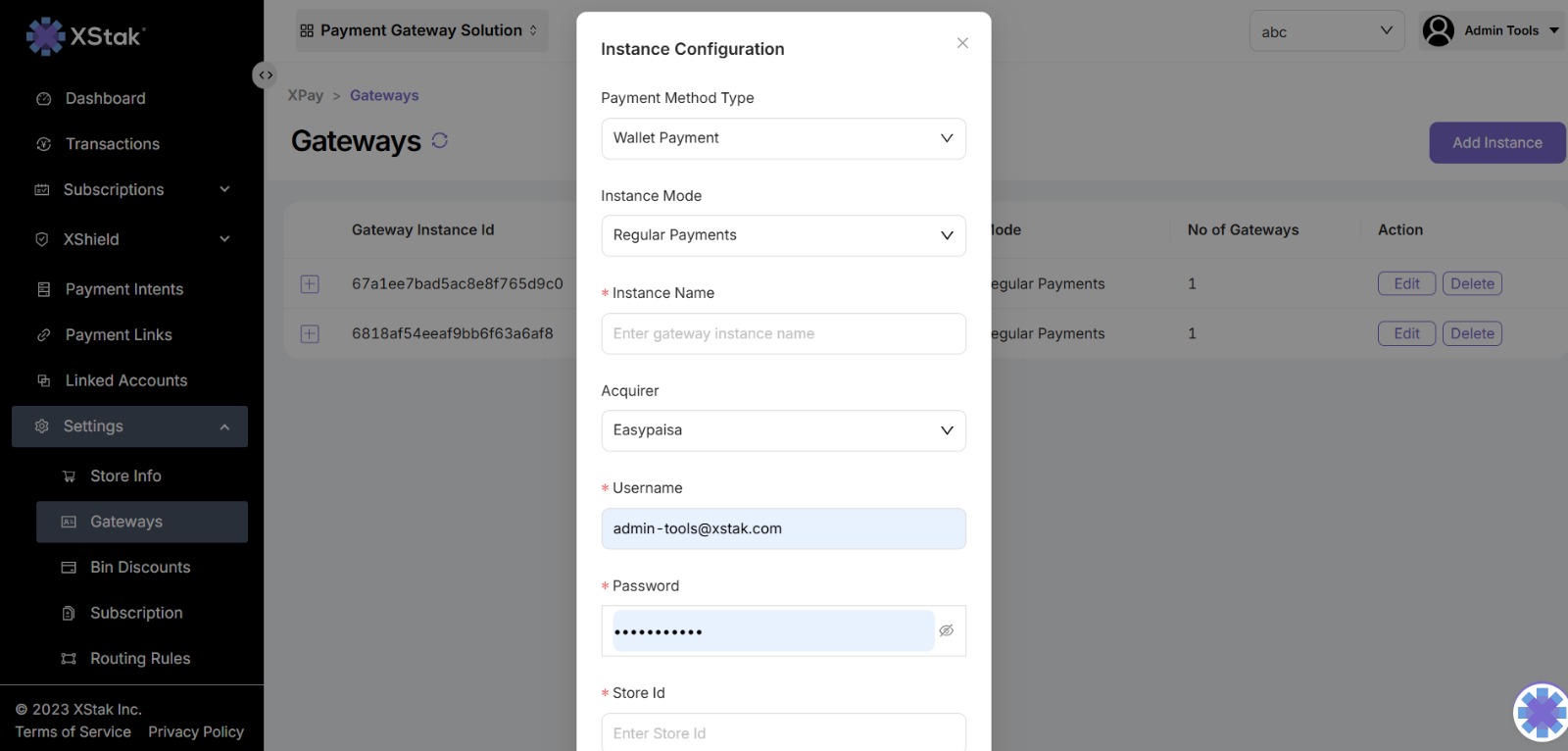
Task: Open the Acquirer Easypaisa dropdown
Action: tap(783, 430)
